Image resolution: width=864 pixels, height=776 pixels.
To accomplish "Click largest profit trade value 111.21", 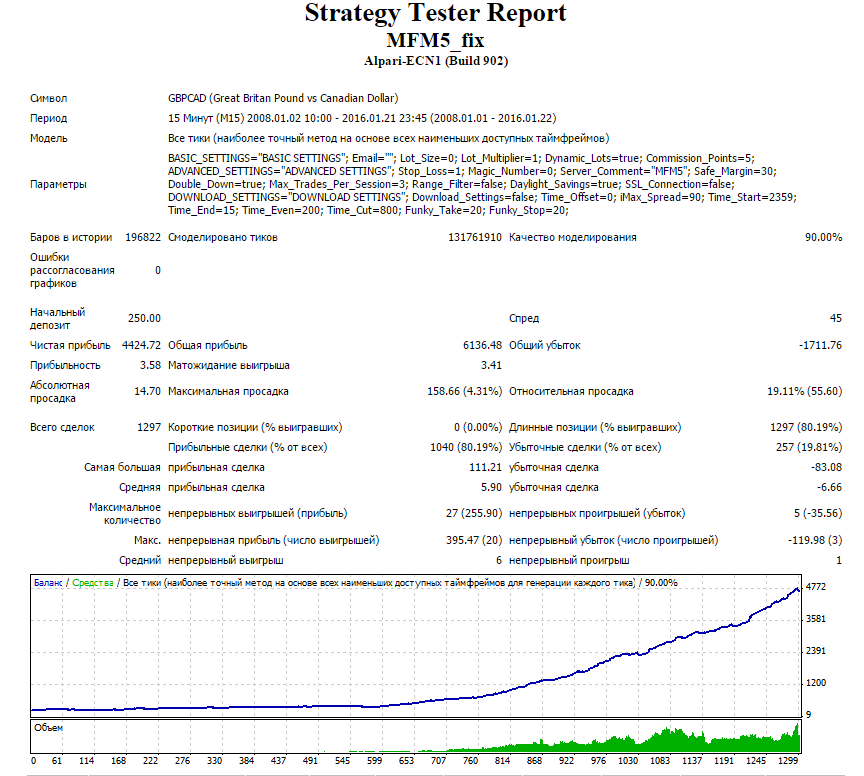I will (x=485, y=467).
